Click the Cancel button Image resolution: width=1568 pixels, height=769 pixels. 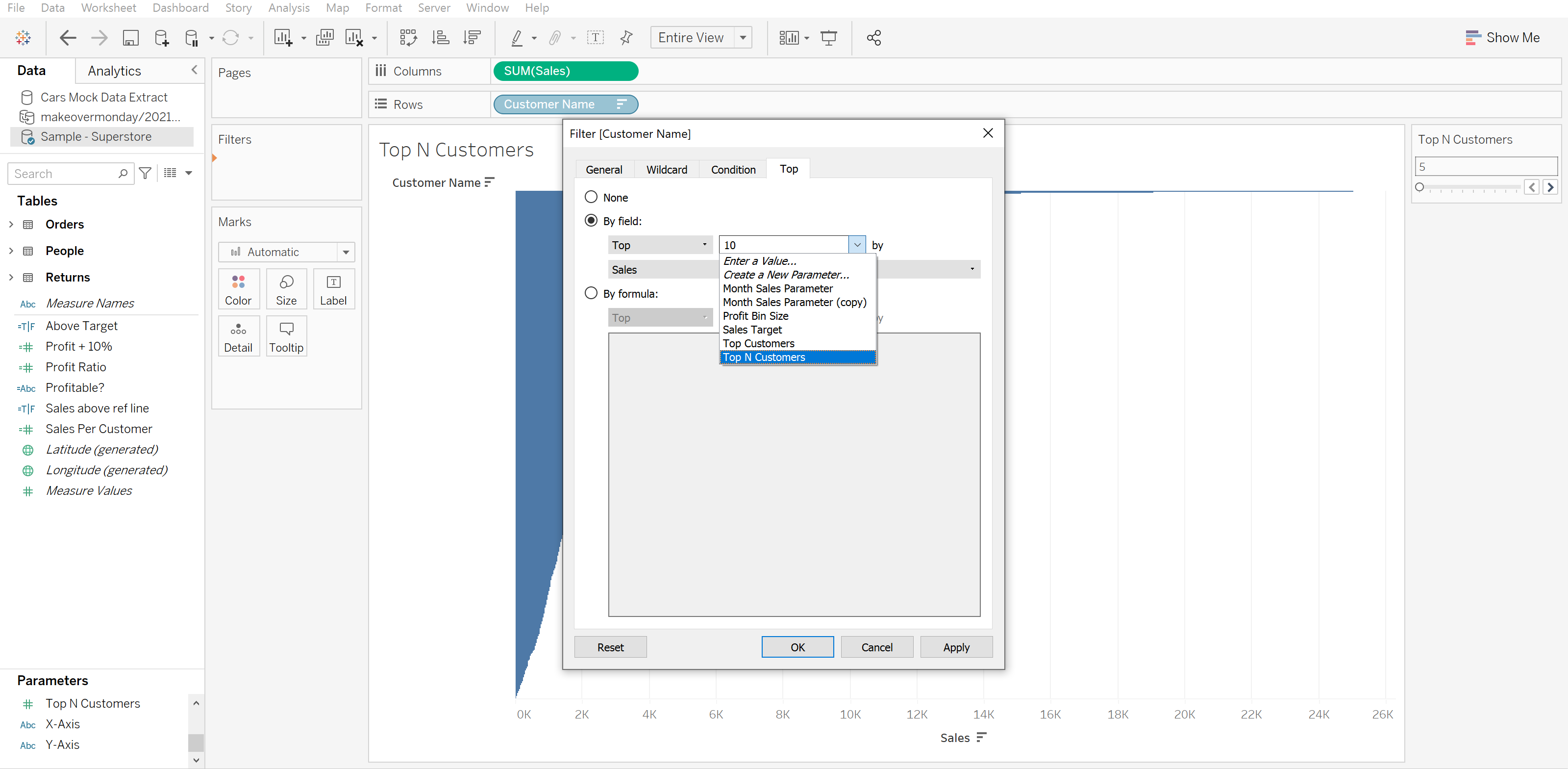pos(876,646)
